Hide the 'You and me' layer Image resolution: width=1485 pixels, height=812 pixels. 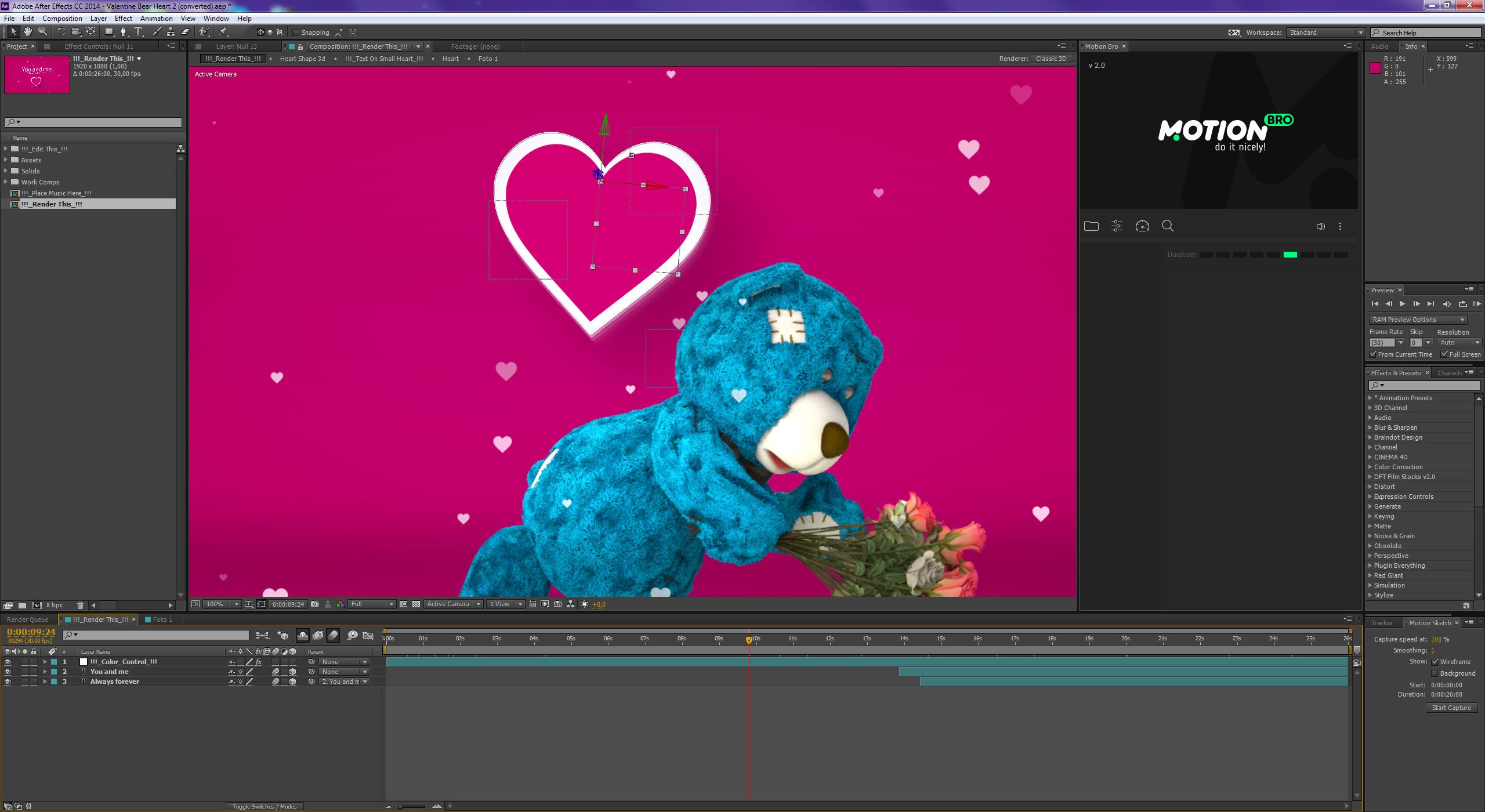coord(8,672)
